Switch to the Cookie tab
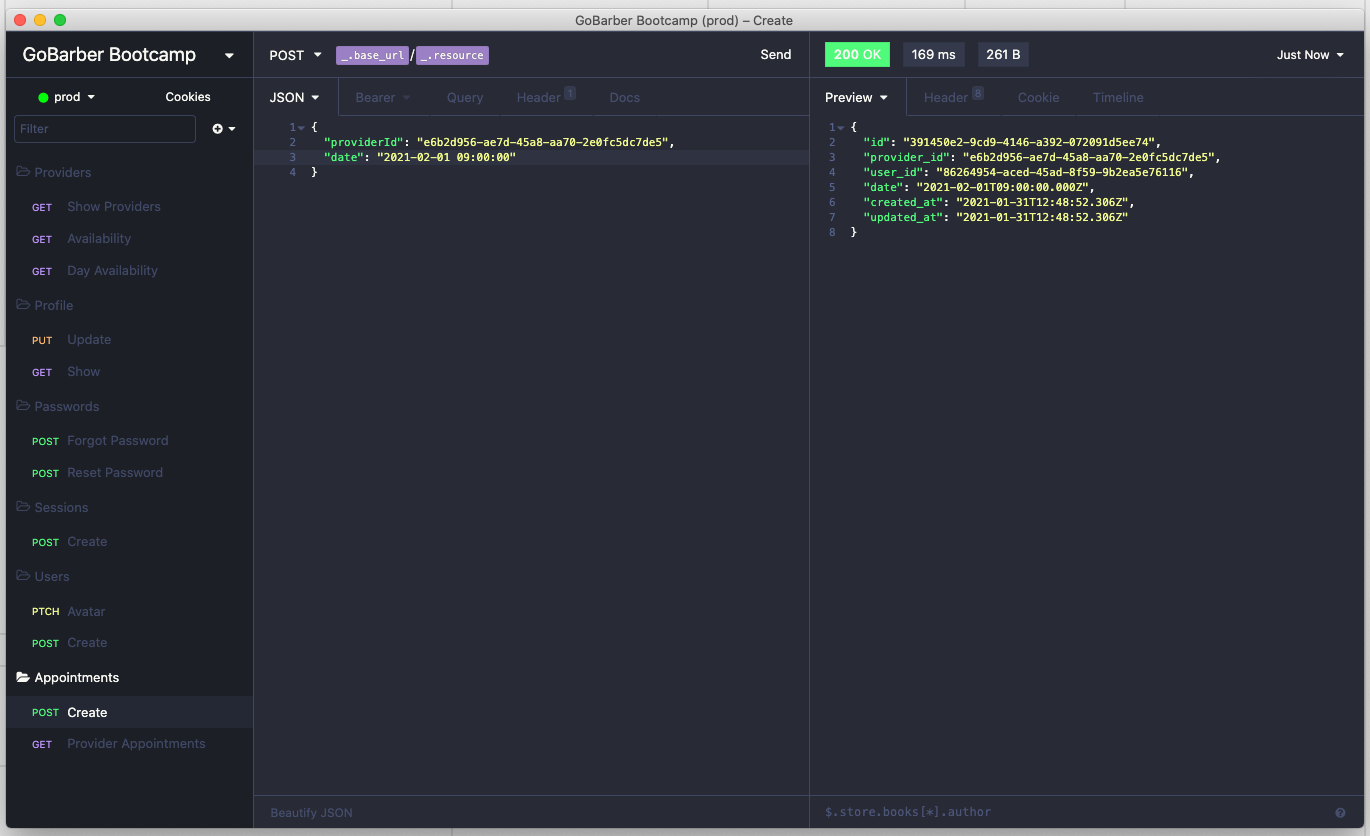Viewport: 1370px width, 836px height. click(1038, 97)
